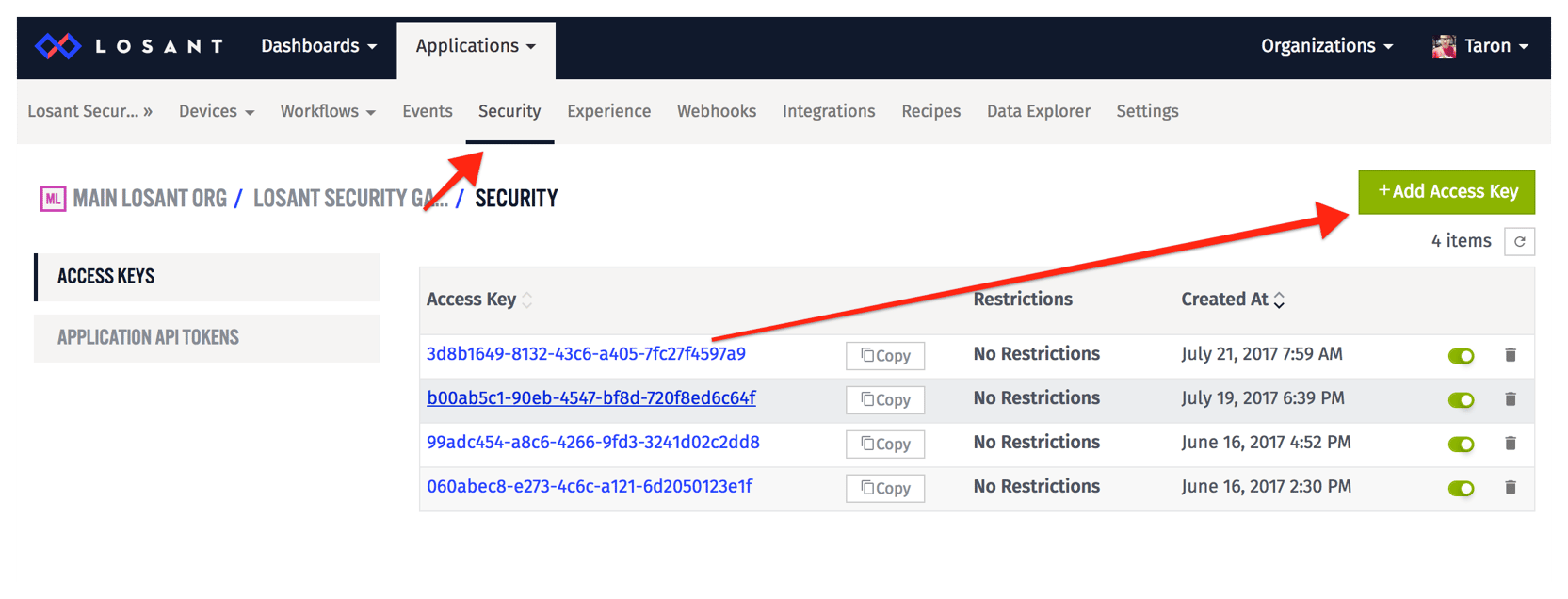Click the Main Losant Org ML badge
1568x599 pixels.
tap(53, 199)
